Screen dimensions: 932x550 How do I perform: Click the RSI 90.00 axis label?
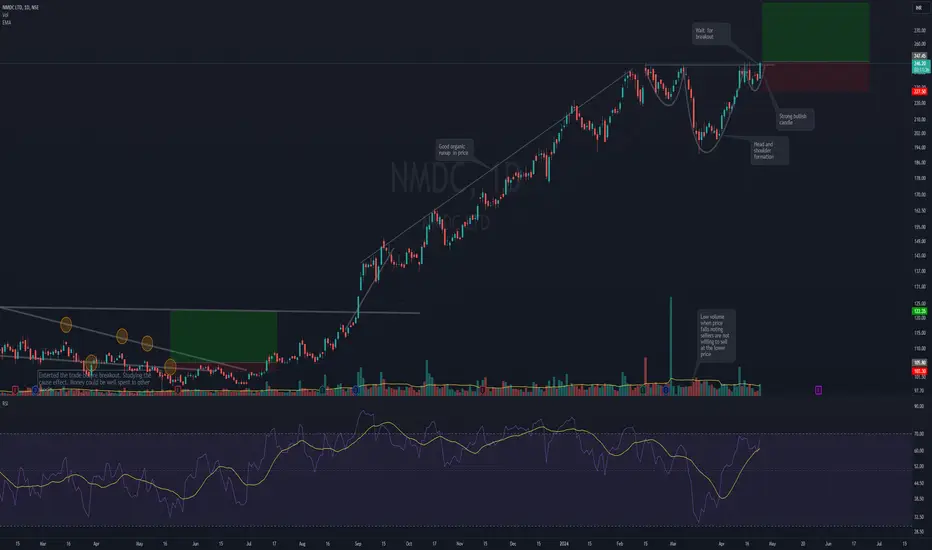[919, 406]
